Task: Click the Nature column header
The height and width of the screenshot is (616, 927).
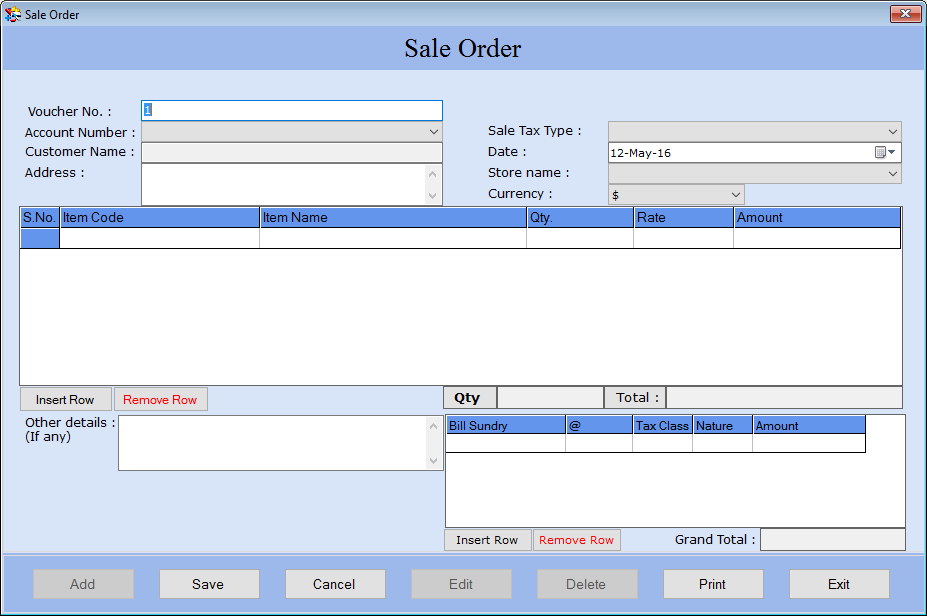Action: (722, 426)
